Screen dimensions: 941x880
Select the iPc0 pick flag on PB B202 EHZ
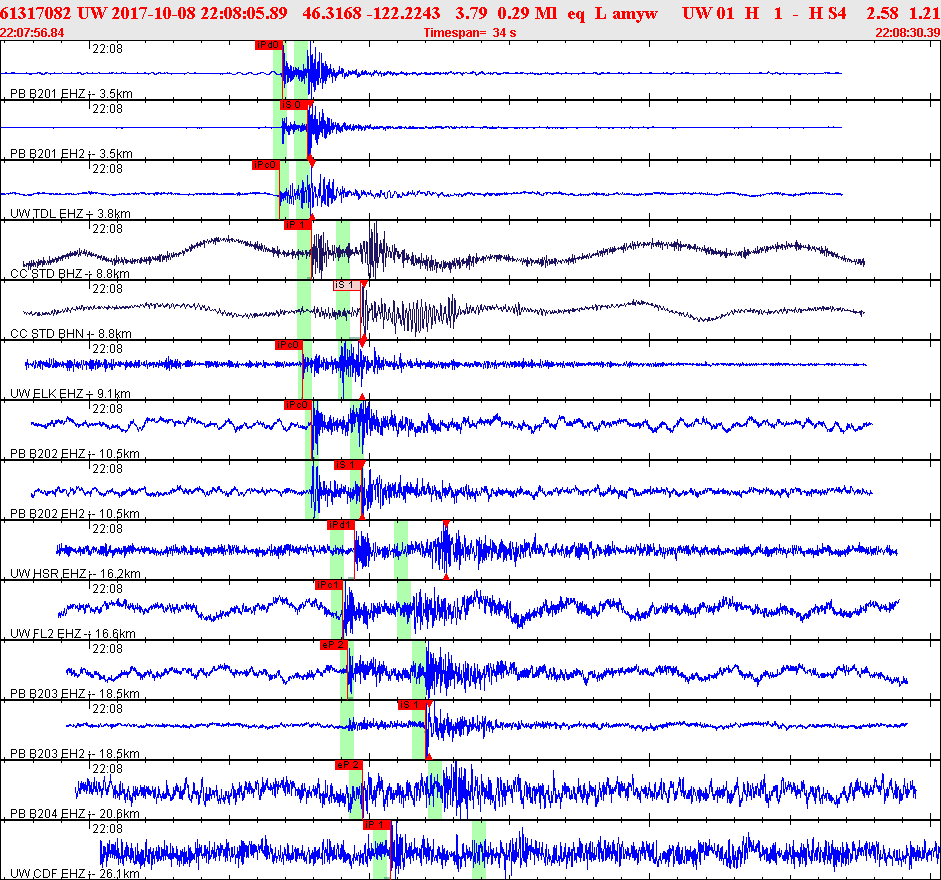tap(298, 405)
